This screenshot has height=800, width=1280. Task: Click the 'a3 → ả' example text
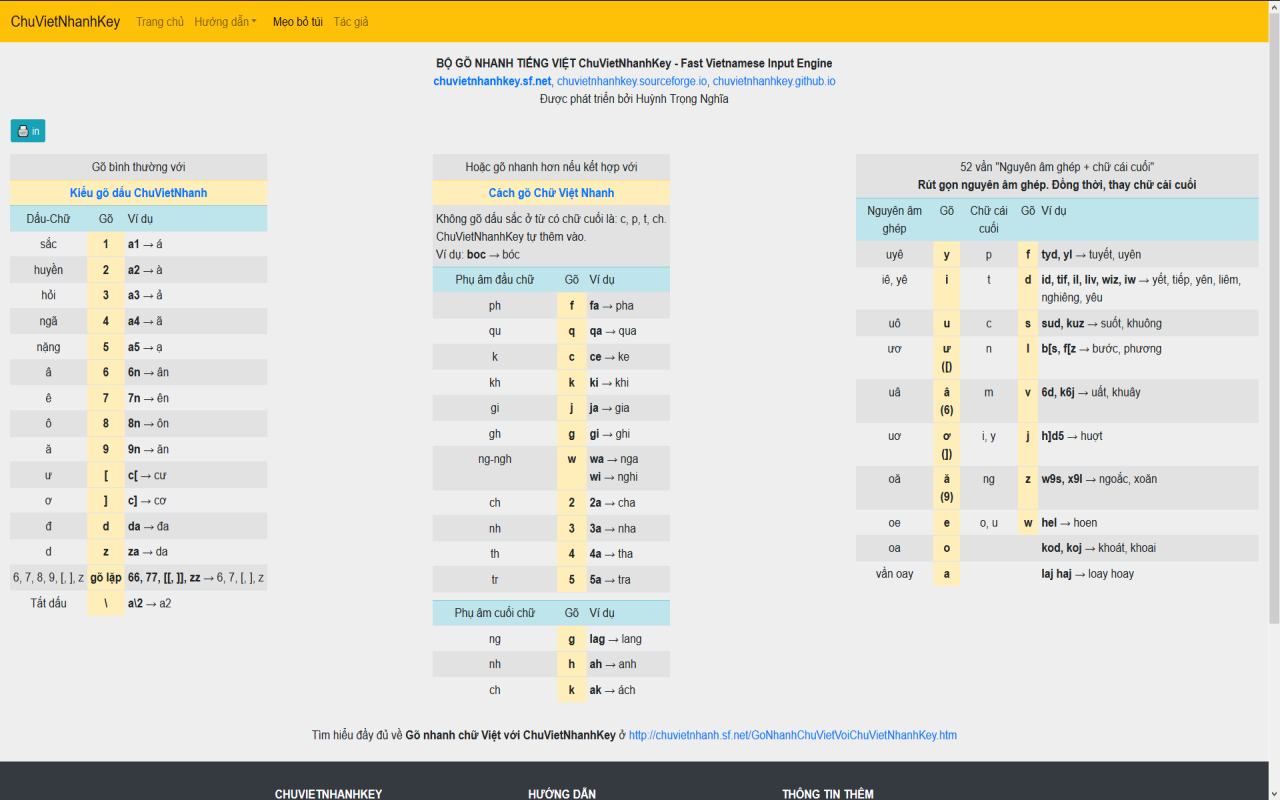pyautogui.click(x=145, y=296)
